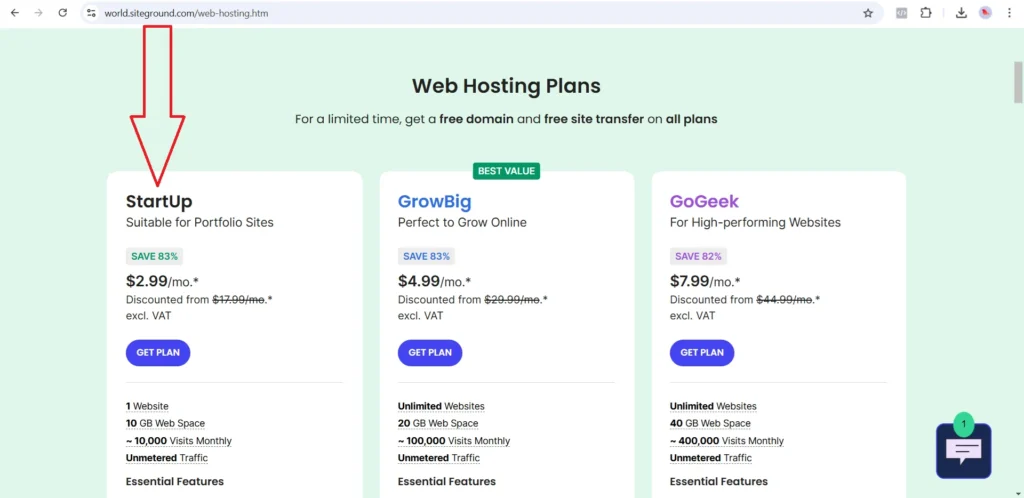This screenshot has height=498, width=1024.
Task: Click the chat notification badge
Action: (x=963, y=424)
